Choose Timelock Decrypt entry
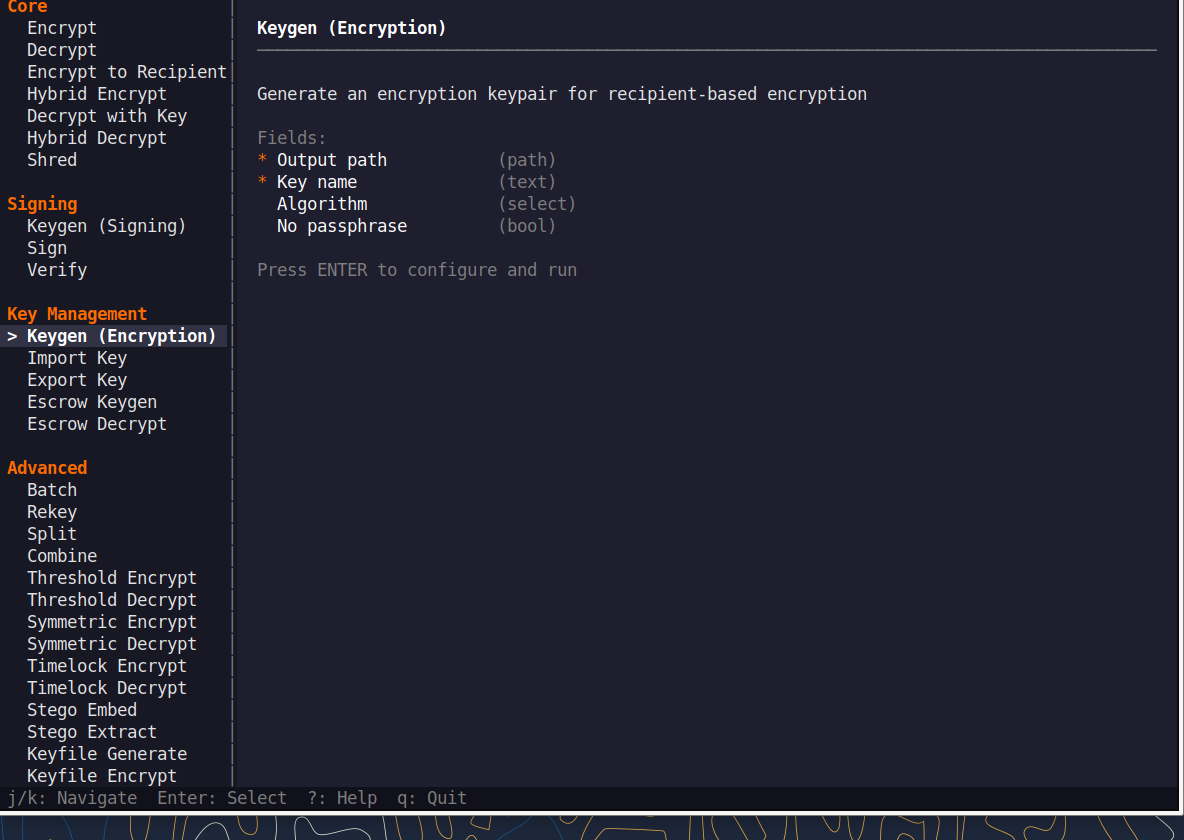Image resolution: width=1184 pixels, height=840 pixels. coord(106,687)
